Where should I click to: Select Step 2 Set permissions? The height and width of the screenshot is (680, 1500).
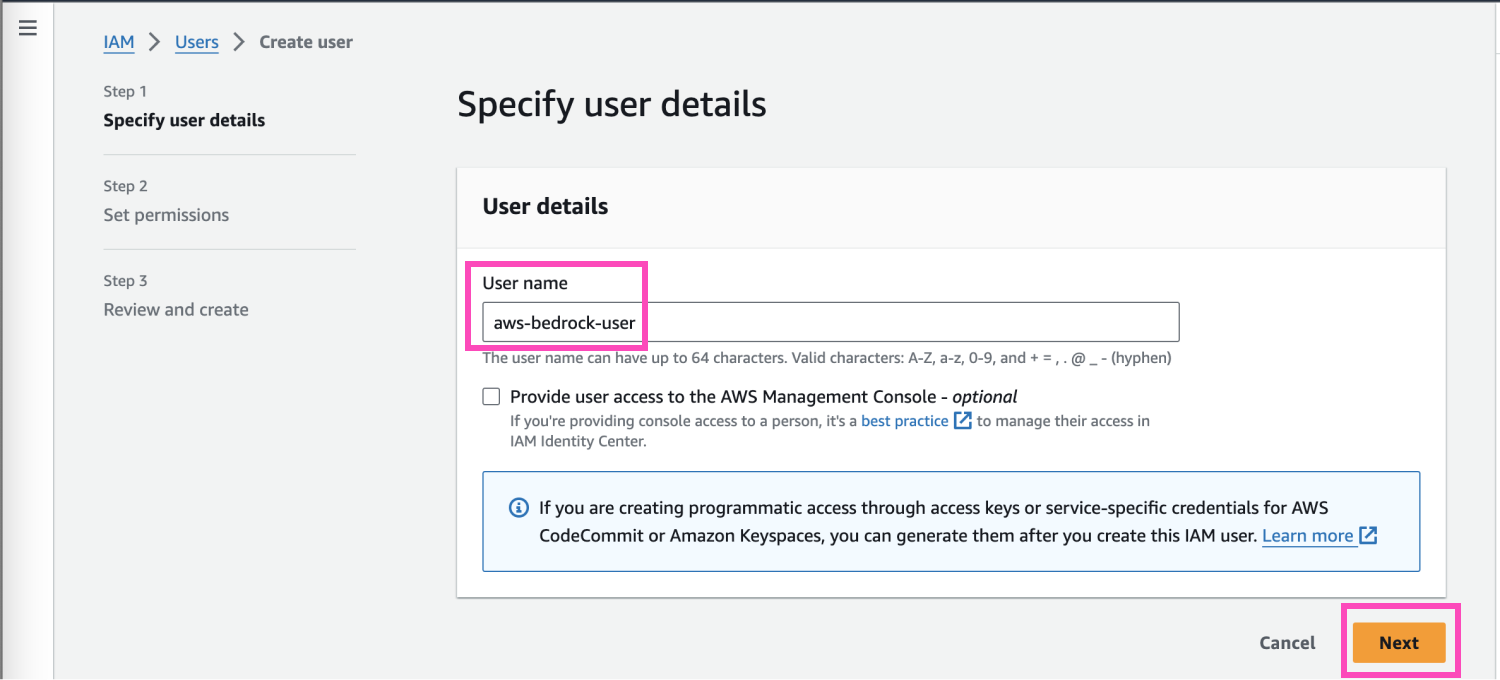(166, 214)
